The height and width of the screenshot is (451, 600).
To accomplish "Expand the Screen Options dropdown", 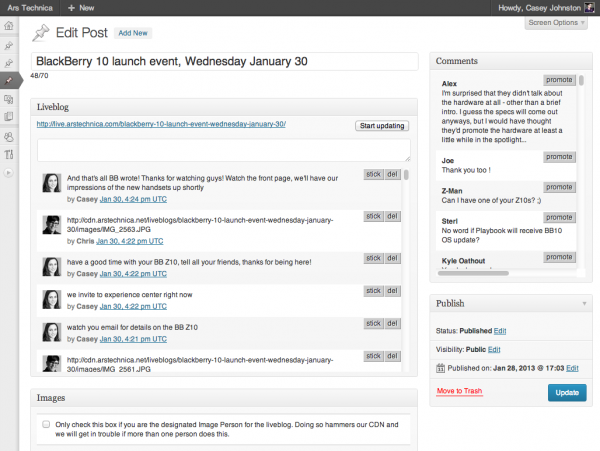I will (556, 23).
